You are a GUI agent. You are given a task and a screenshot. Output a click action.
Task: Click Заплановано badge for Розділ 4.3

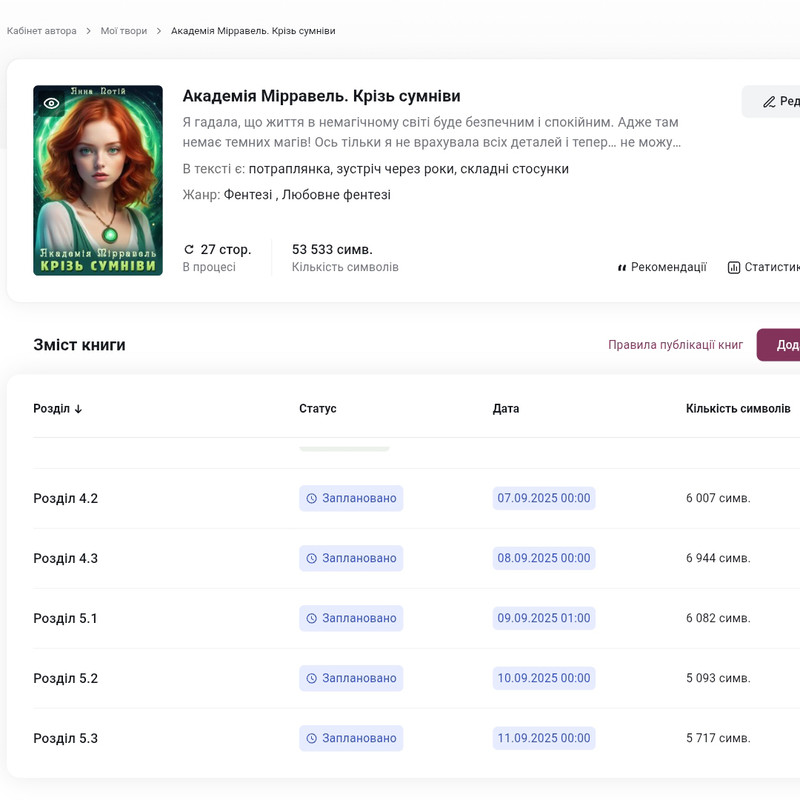click(x=351, y=559)
